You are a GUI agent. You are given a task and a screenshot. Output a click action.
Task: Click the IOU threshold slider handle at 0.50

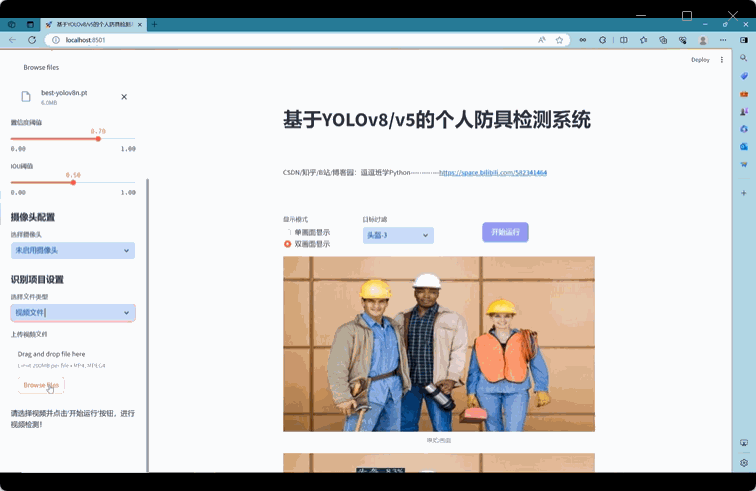coord(73,182)
